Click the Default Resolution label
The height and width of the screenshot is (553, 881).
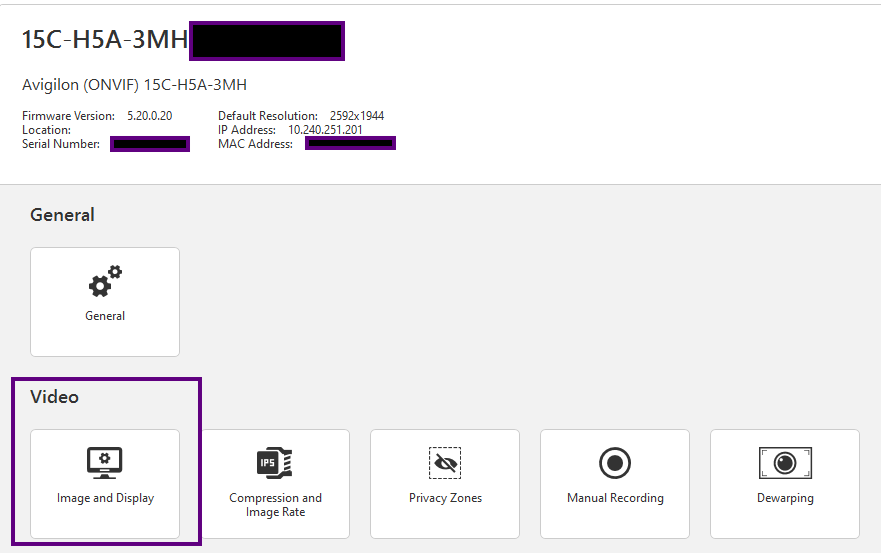268,116
